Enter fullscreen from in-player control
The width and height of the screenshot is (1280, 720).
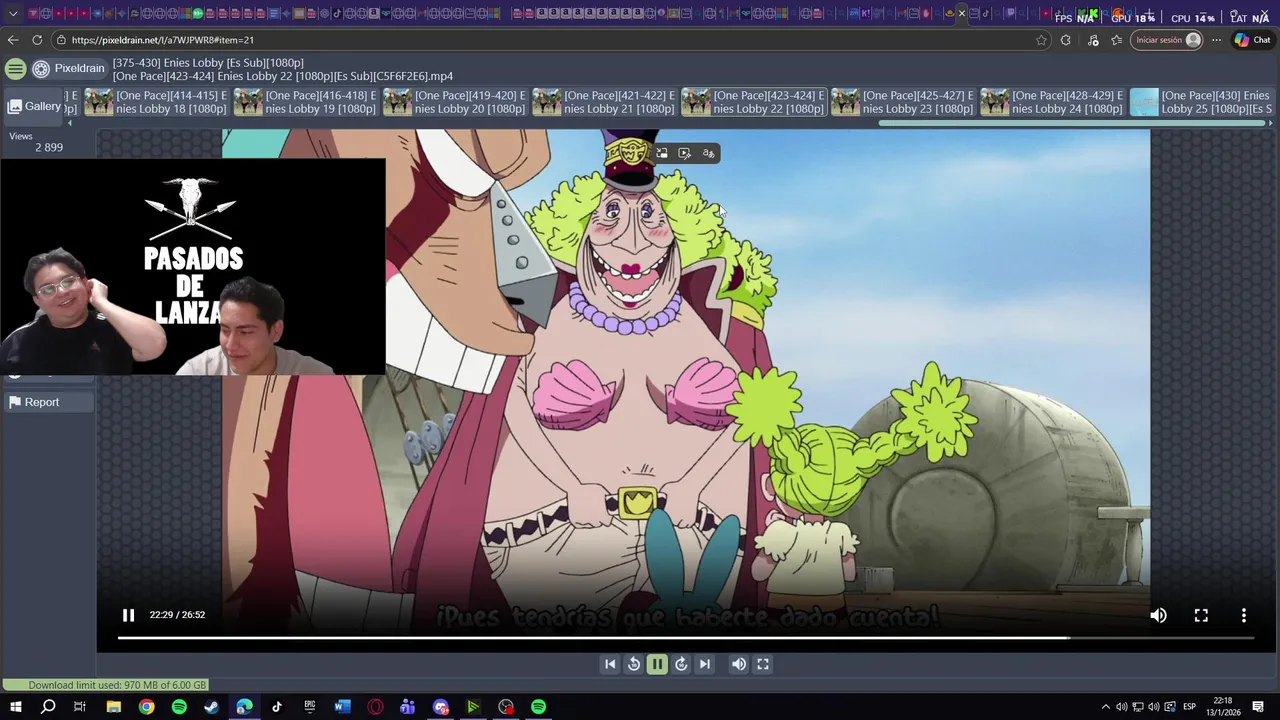click(x=1201, y=615)
